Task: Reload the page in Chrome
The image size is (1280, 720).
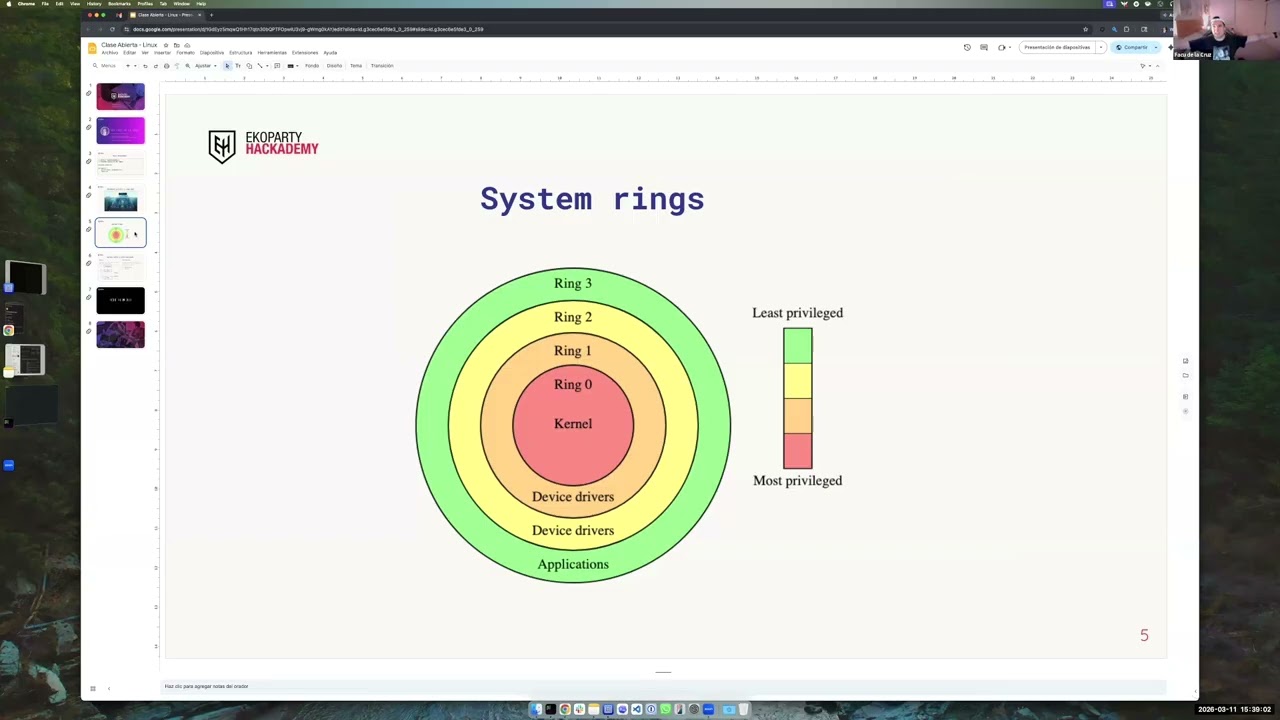Action: coord(112,29)
